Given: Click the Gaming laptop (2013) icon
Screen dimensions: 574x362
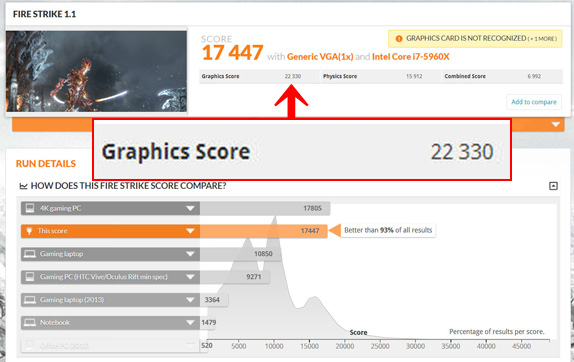Looking at the screenshot, I should pos(29,300).
